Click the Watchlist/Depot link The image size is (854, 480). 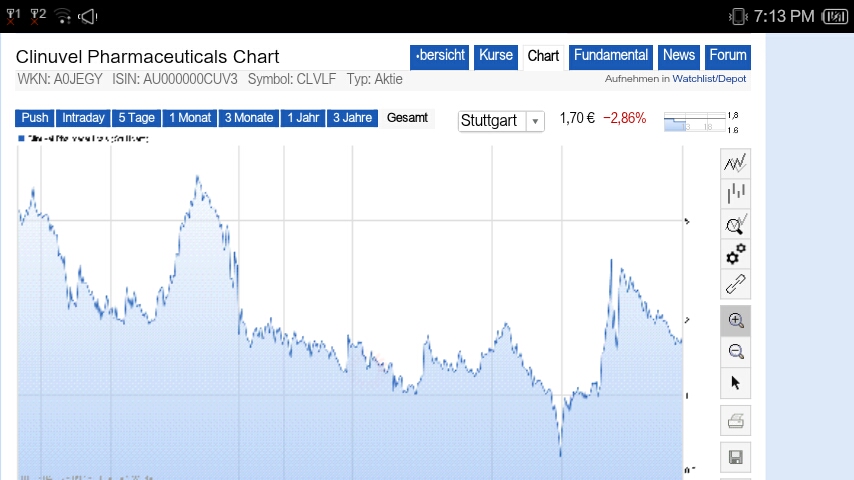coord(709,79)
